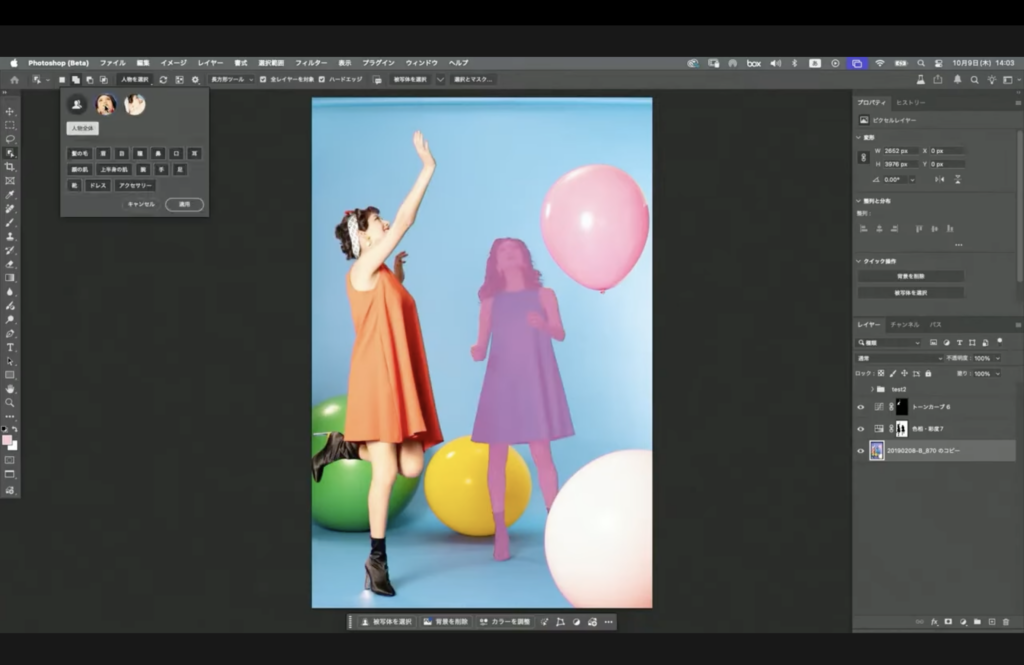Select the Zoom magnifier tool
This screenshot has height=665, width=1024.
10,402
